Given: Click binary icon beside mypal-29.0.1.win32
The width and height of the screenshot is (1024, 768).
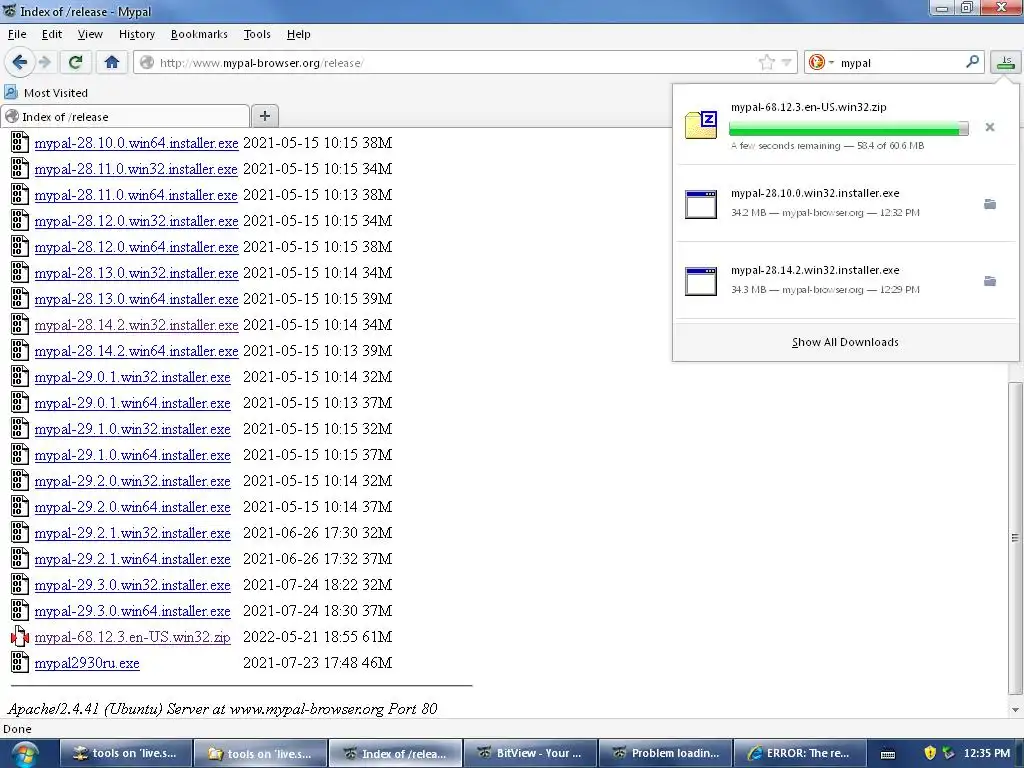Looking at the screenshot, I should click(x=20, y=376).
